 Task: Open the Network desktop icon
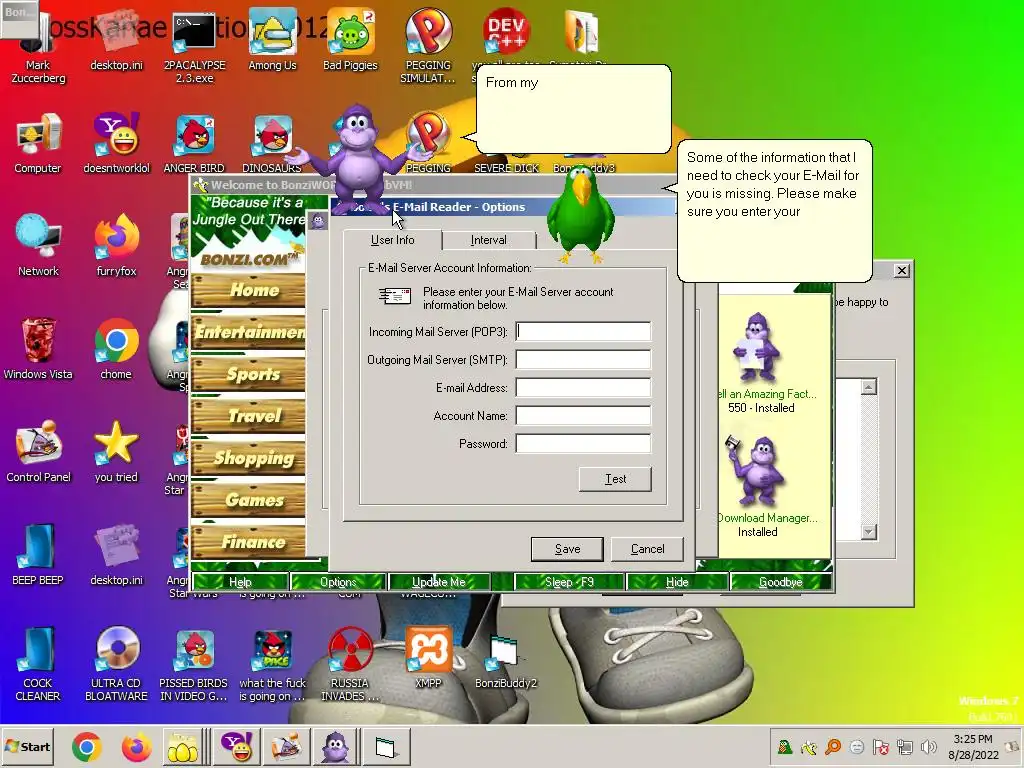point(38,245)
